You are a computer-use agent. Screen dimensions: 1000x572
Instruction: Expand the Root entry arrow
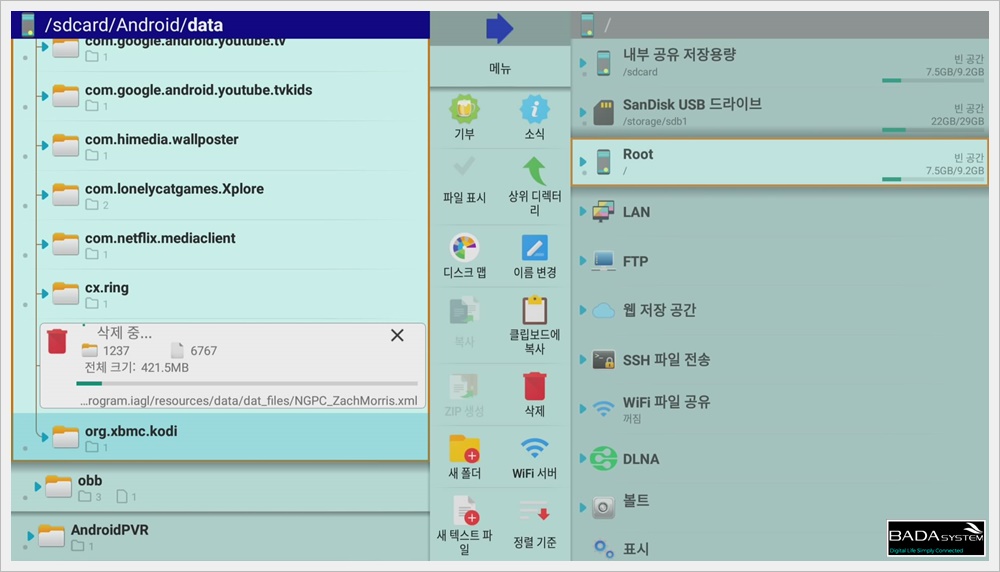pos(582,162)
